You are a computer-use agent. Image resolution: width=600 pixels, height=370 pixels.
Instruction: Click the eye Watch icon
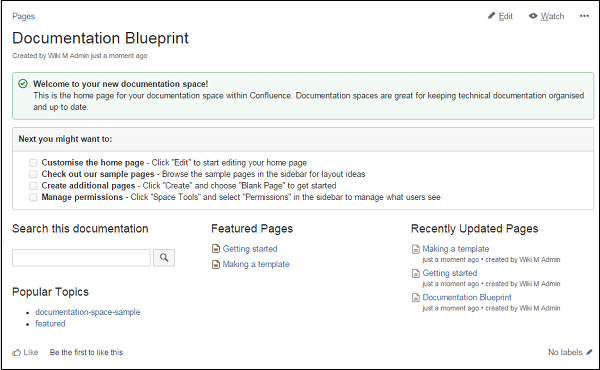click(x=533, y=16)
